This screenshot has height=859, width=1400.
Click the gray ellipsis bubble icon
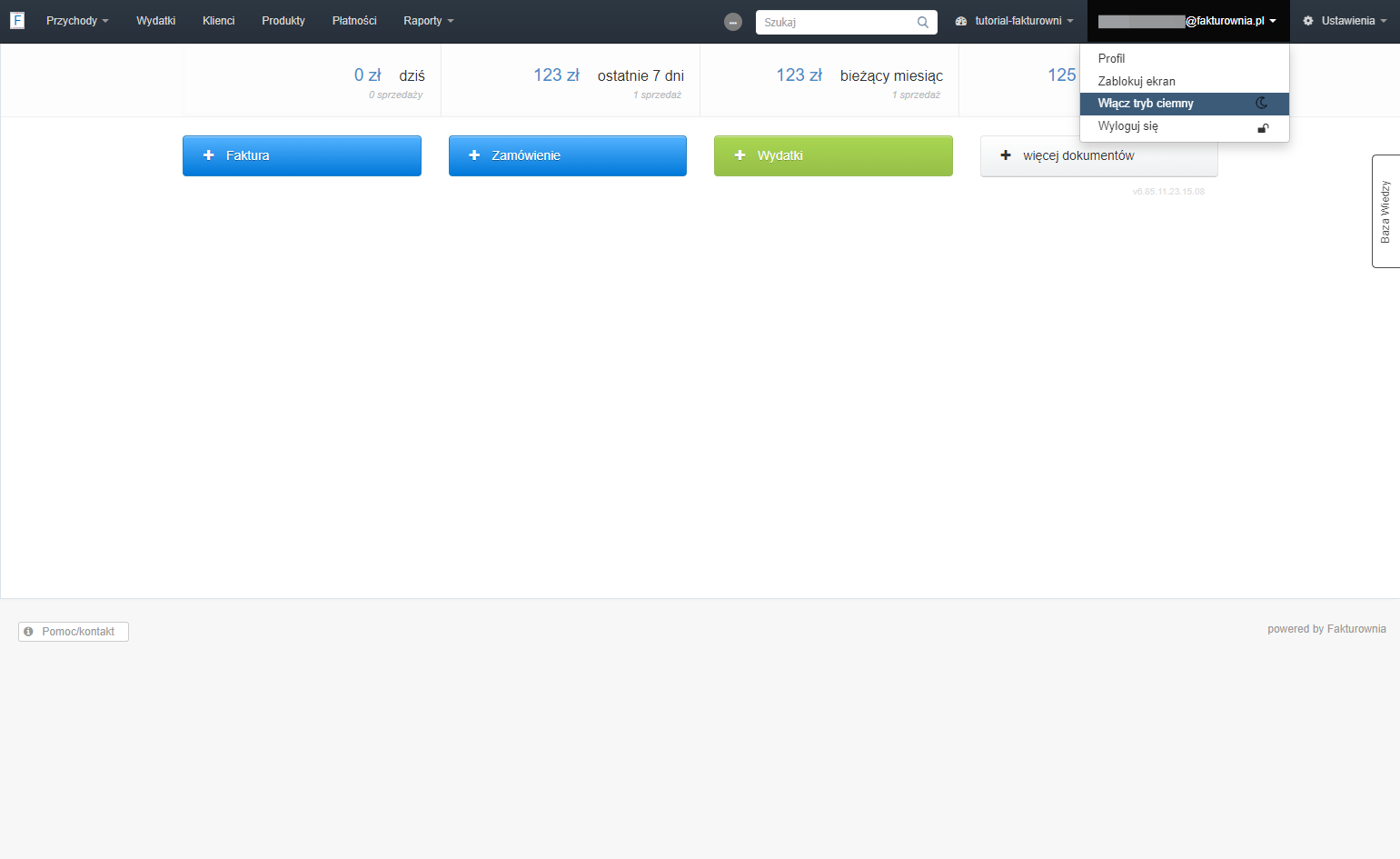(733, 22)
